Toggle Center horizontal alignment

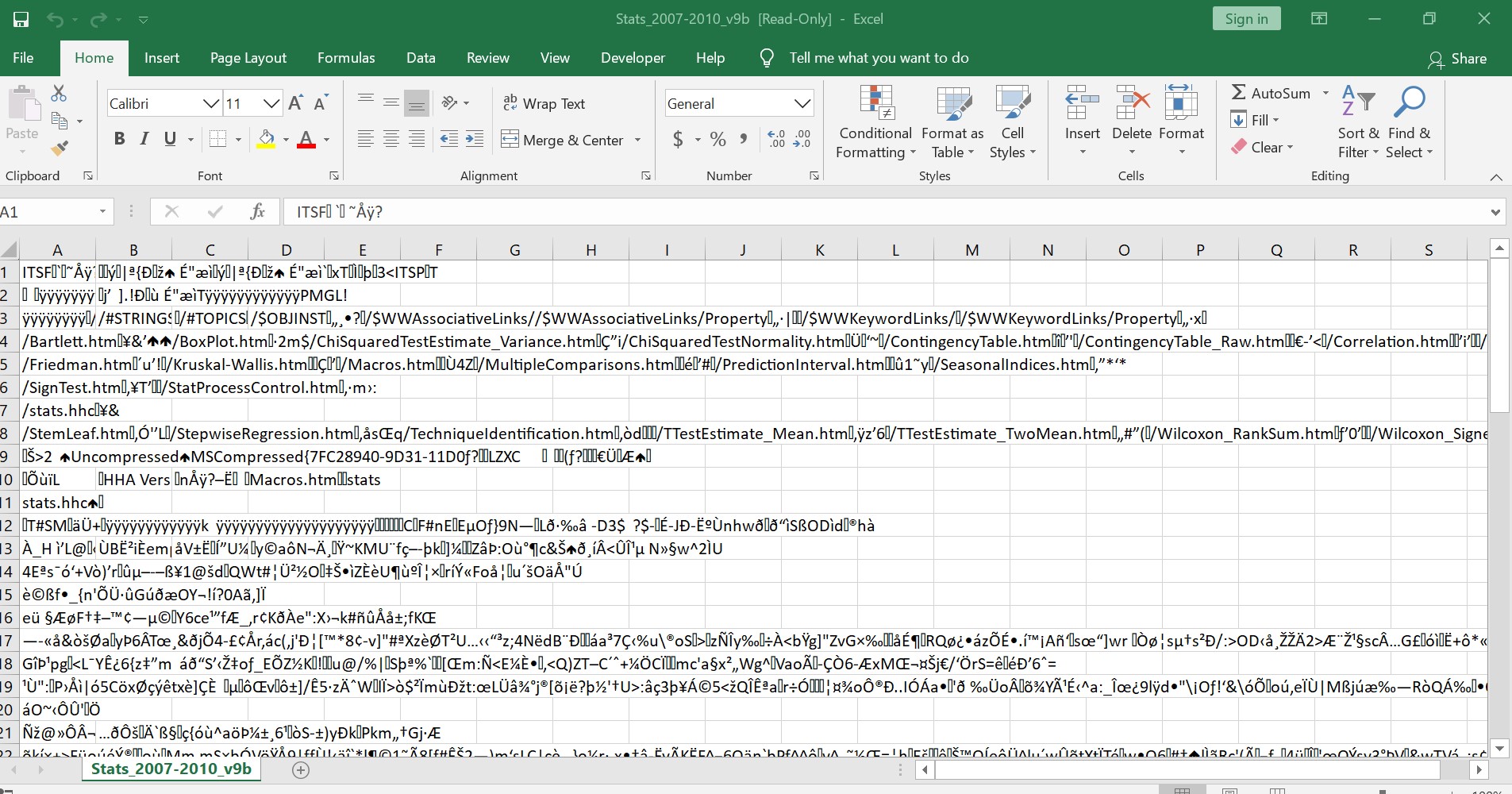391,140
